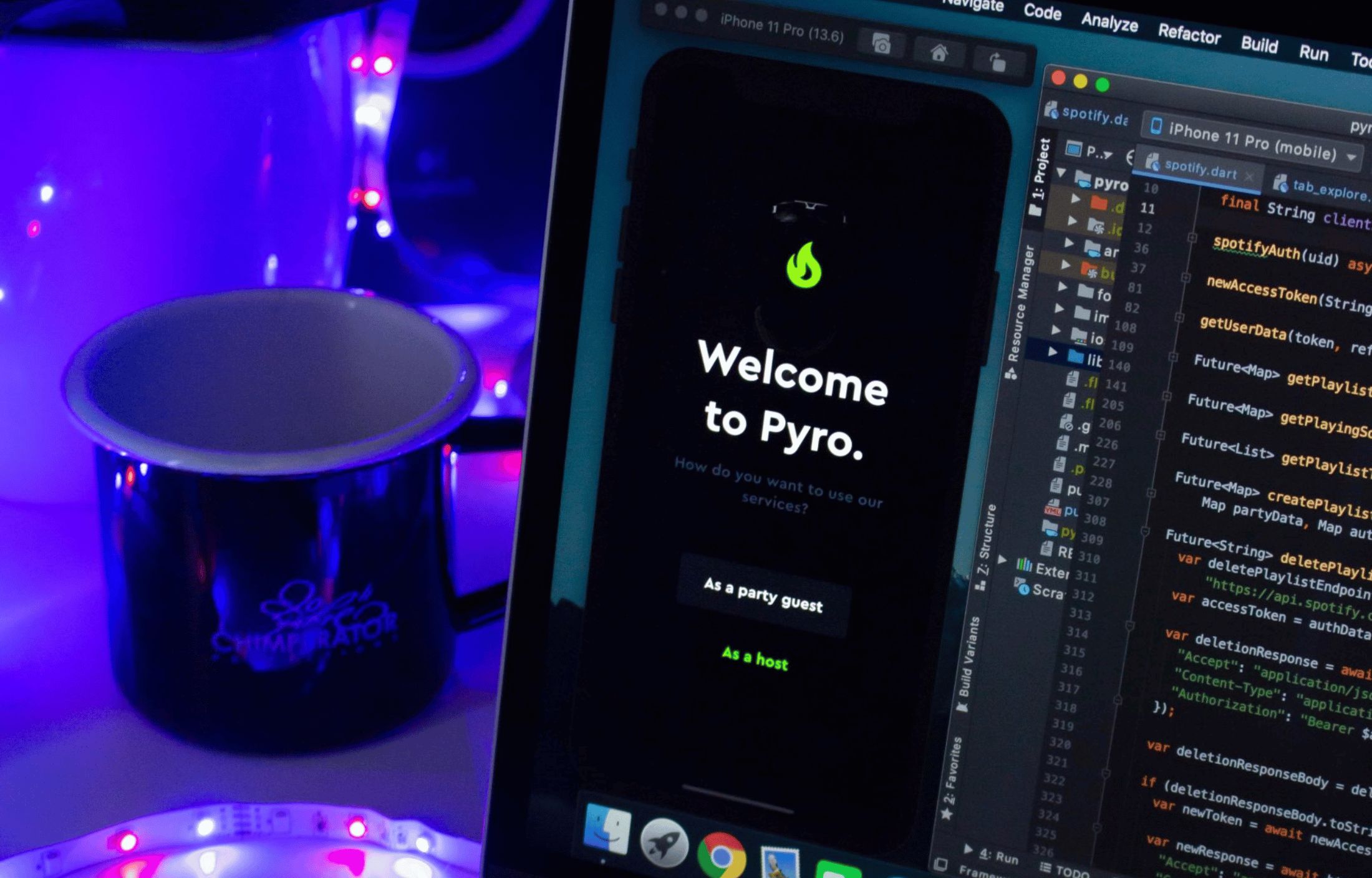Expand the External Libraries node
Viewport: 1372px width, 878px height.
click(1002, 559)
